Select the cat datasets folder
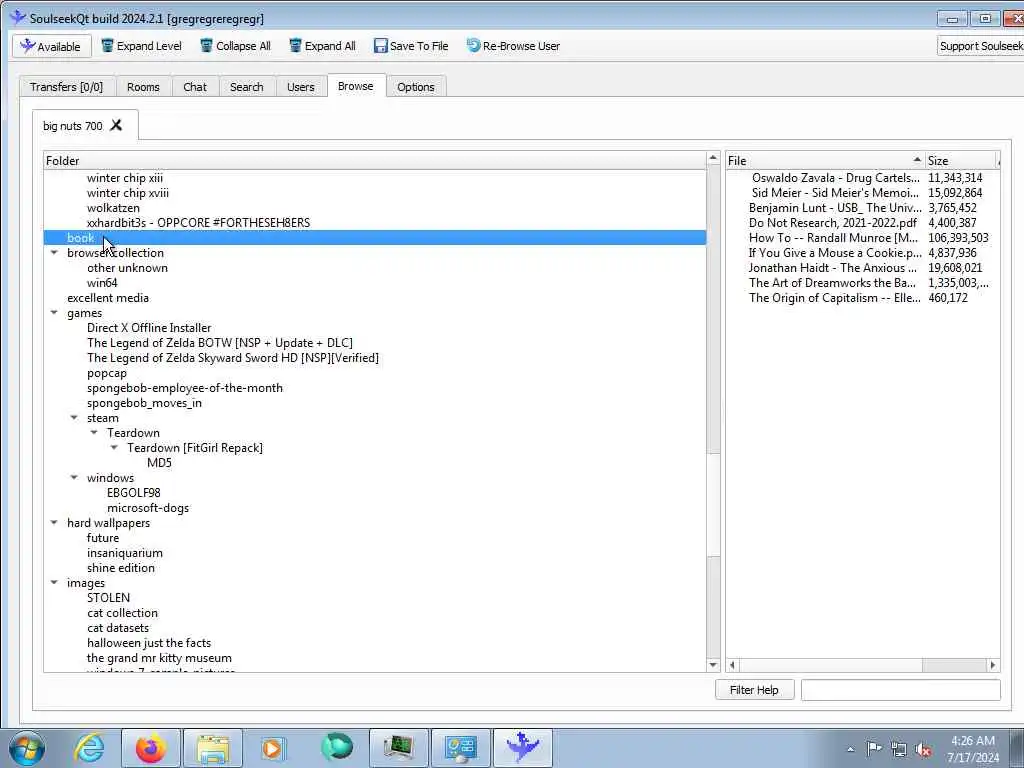 tap(118, 628)
